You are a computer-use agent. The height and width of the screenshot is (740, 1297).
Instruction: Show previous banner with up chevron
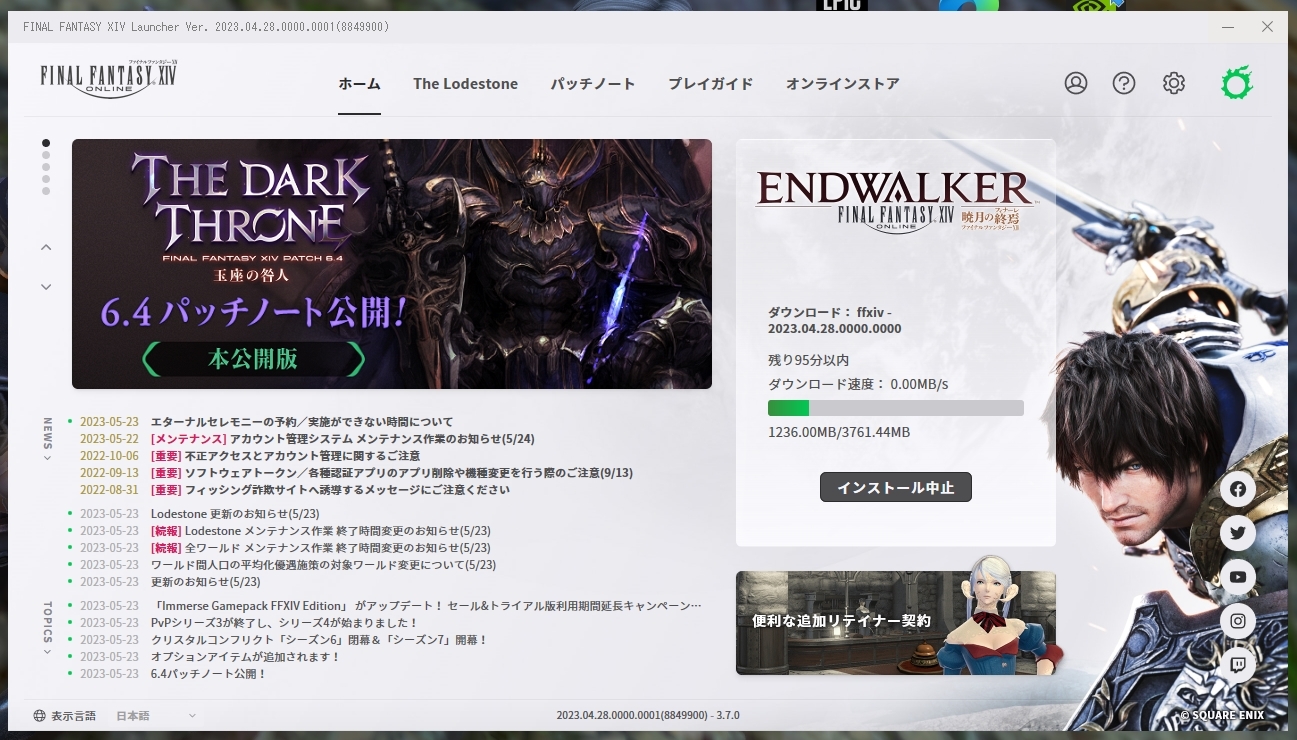[46, 247]
